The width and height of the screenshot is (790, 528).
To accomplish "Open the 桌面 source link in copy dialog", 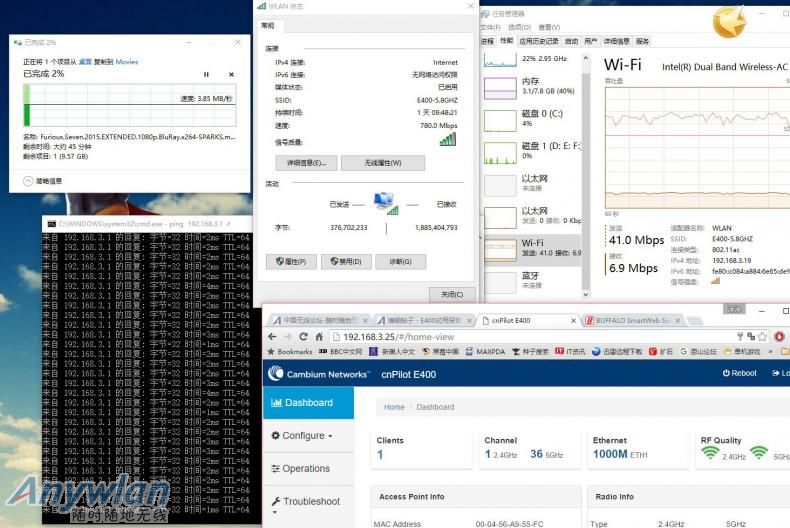I will [x=85, y=61].
